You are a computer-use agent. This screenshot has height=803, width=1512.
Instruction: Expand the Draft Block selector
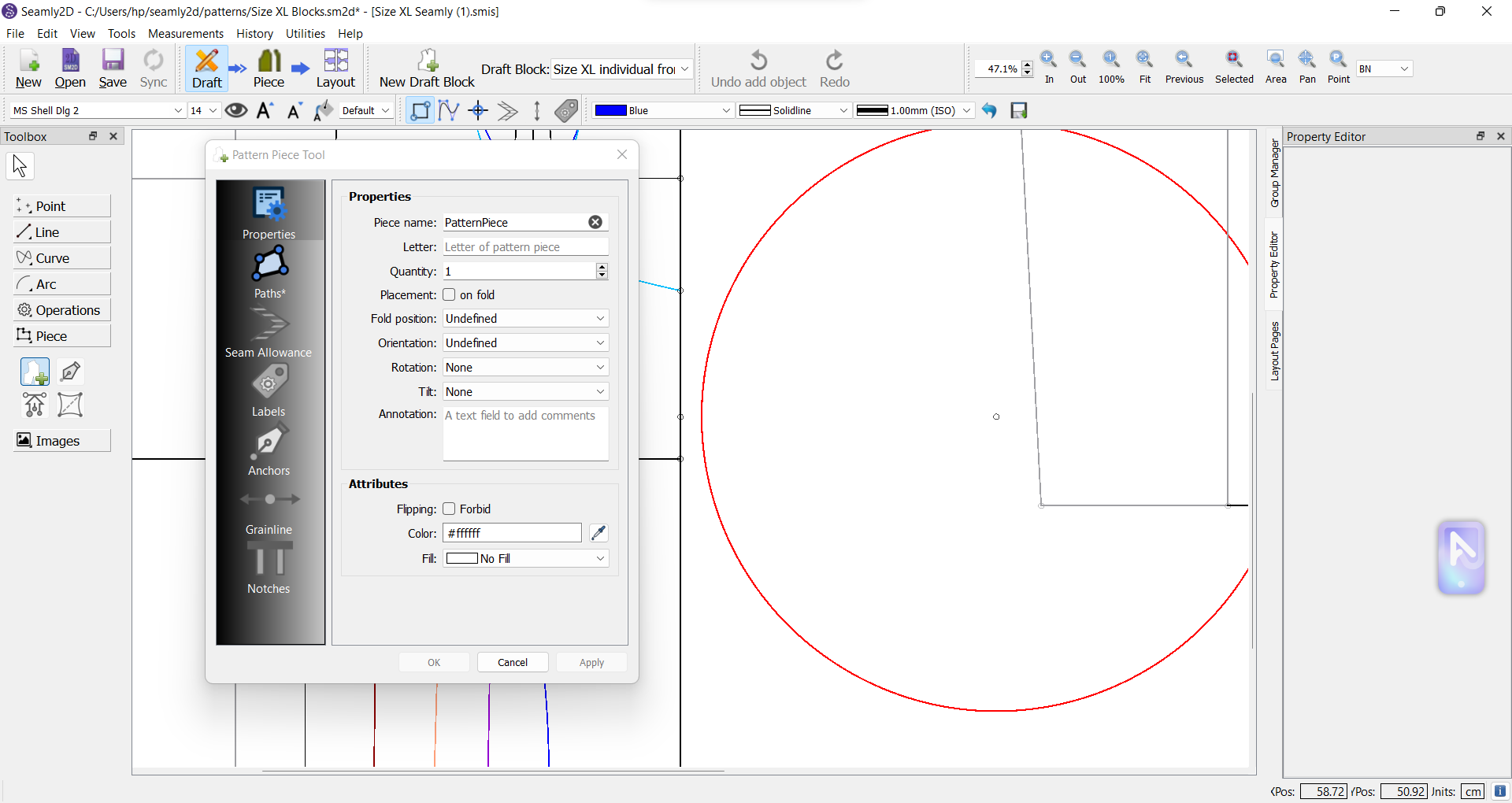tap(684, 69)
